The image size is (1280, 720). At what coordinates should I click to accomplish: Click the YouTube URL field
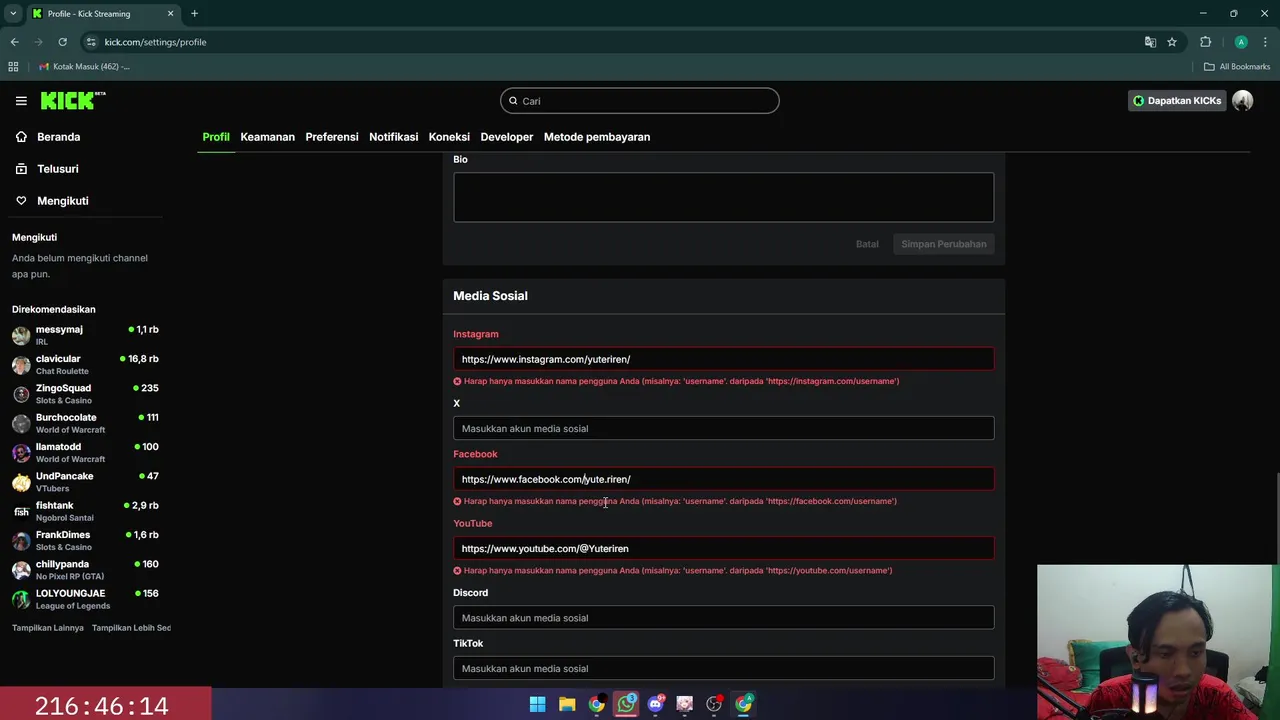pos(724,548)
